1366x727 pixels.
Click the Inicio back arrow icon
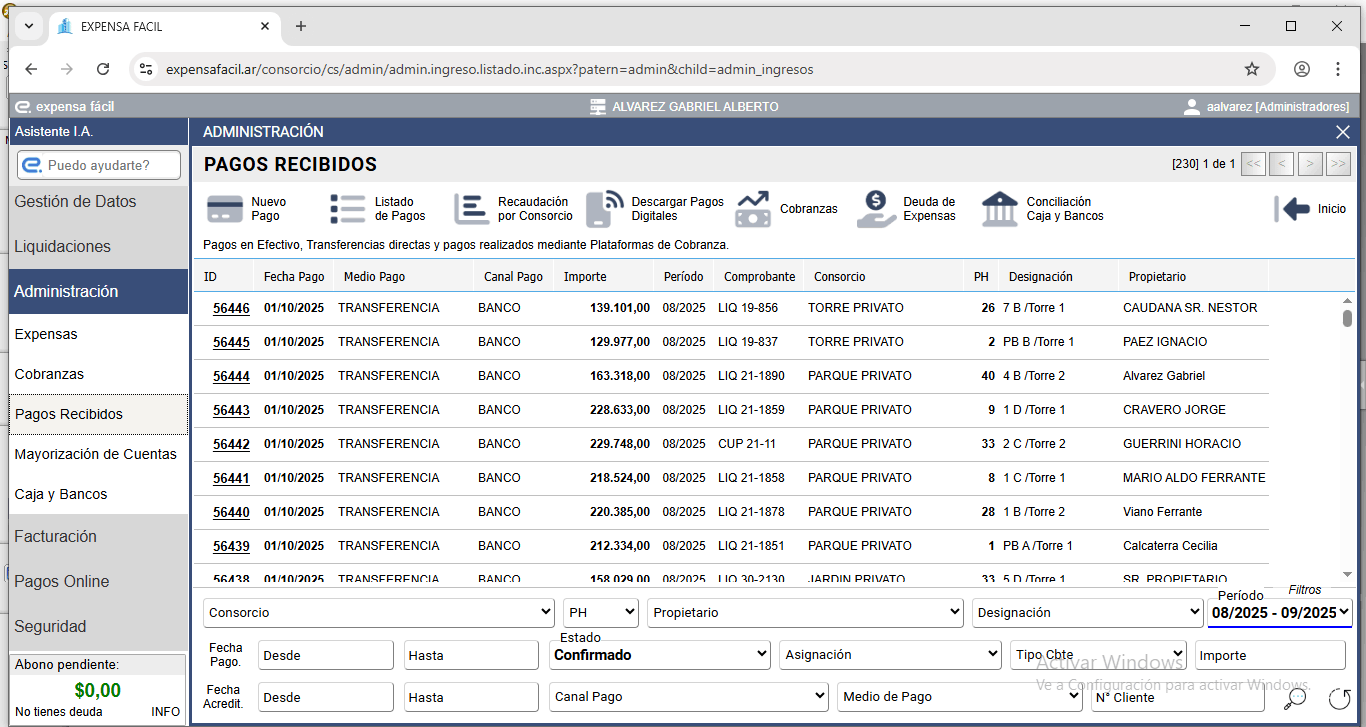1292,209
